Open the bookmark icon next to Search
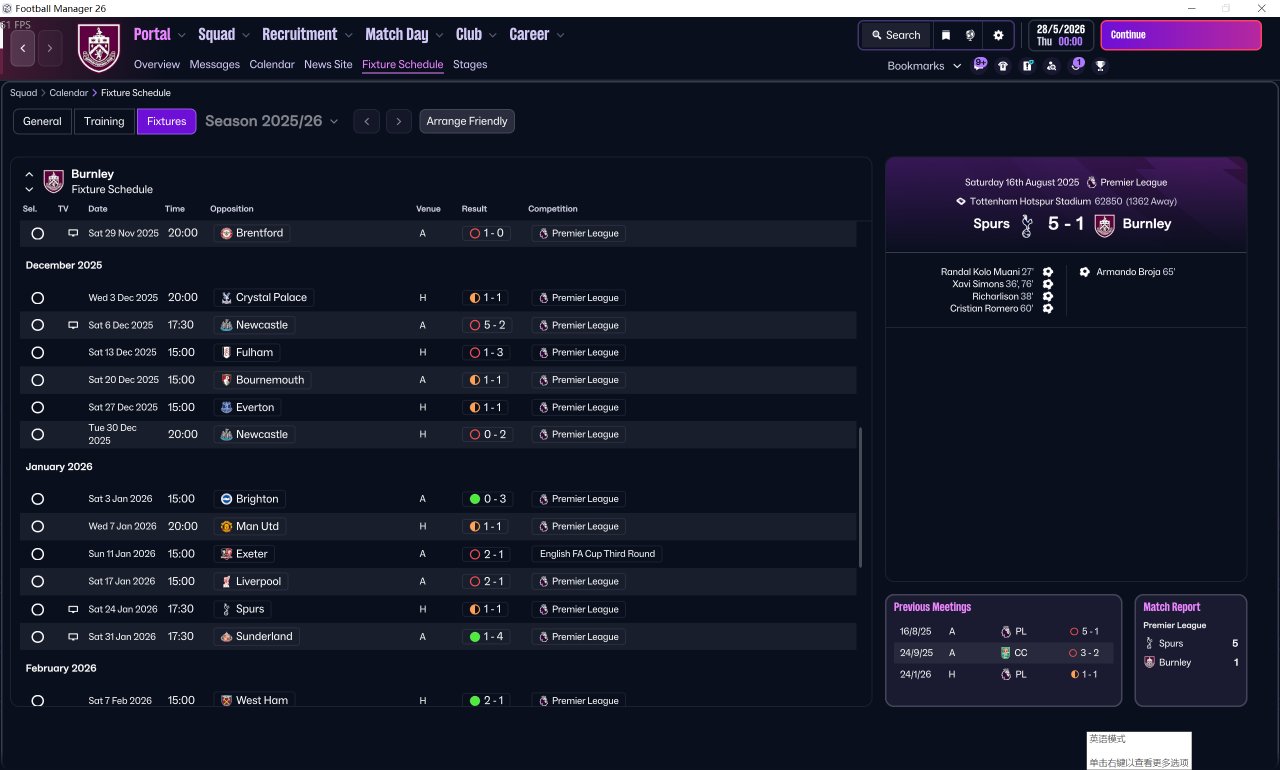The height and width of the screenshot is (770, 1280). (946, 35)
